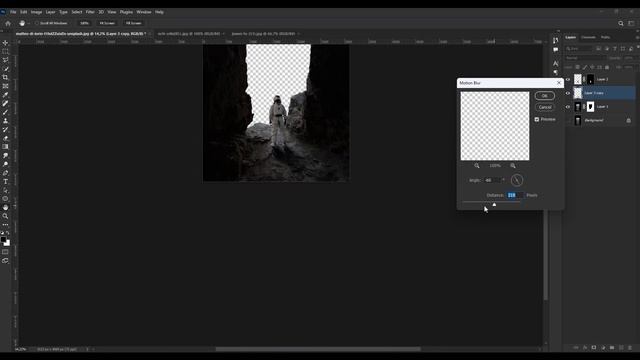Select the Background layer row
Image resolution: width=640 pixels, height=360 pixels.
[600, 120]
